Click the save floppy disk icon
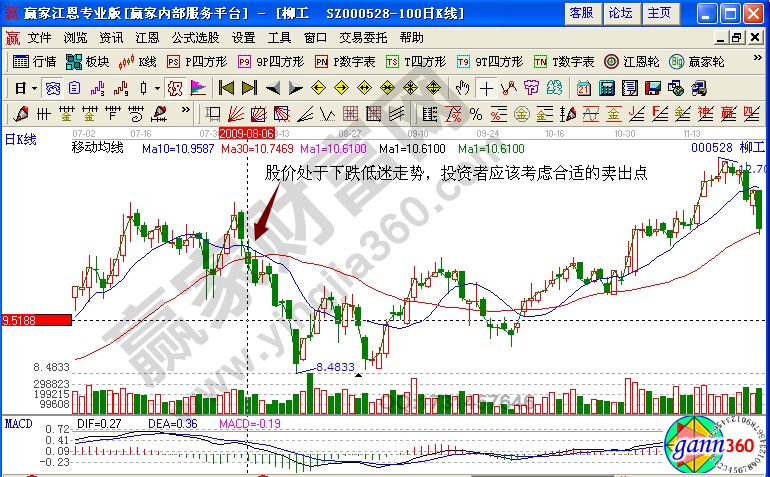 (654, 88)
